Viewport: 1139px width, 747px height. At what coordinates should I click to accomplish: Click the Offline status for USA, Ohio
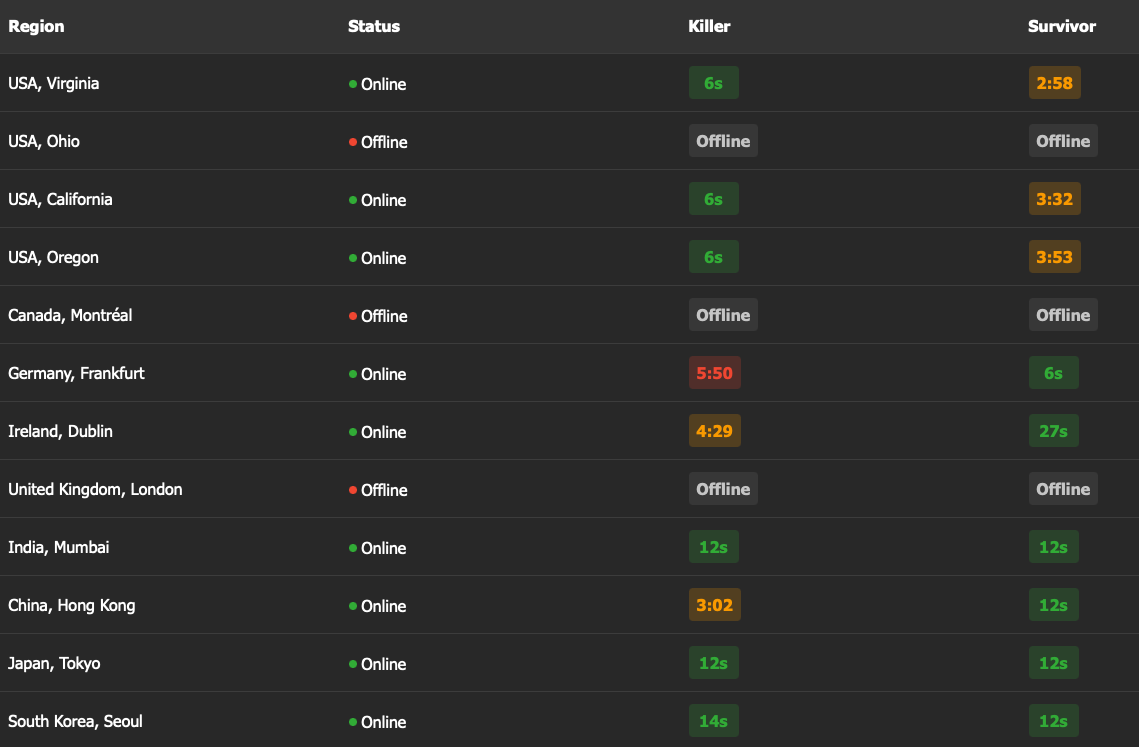coord(378,142)
